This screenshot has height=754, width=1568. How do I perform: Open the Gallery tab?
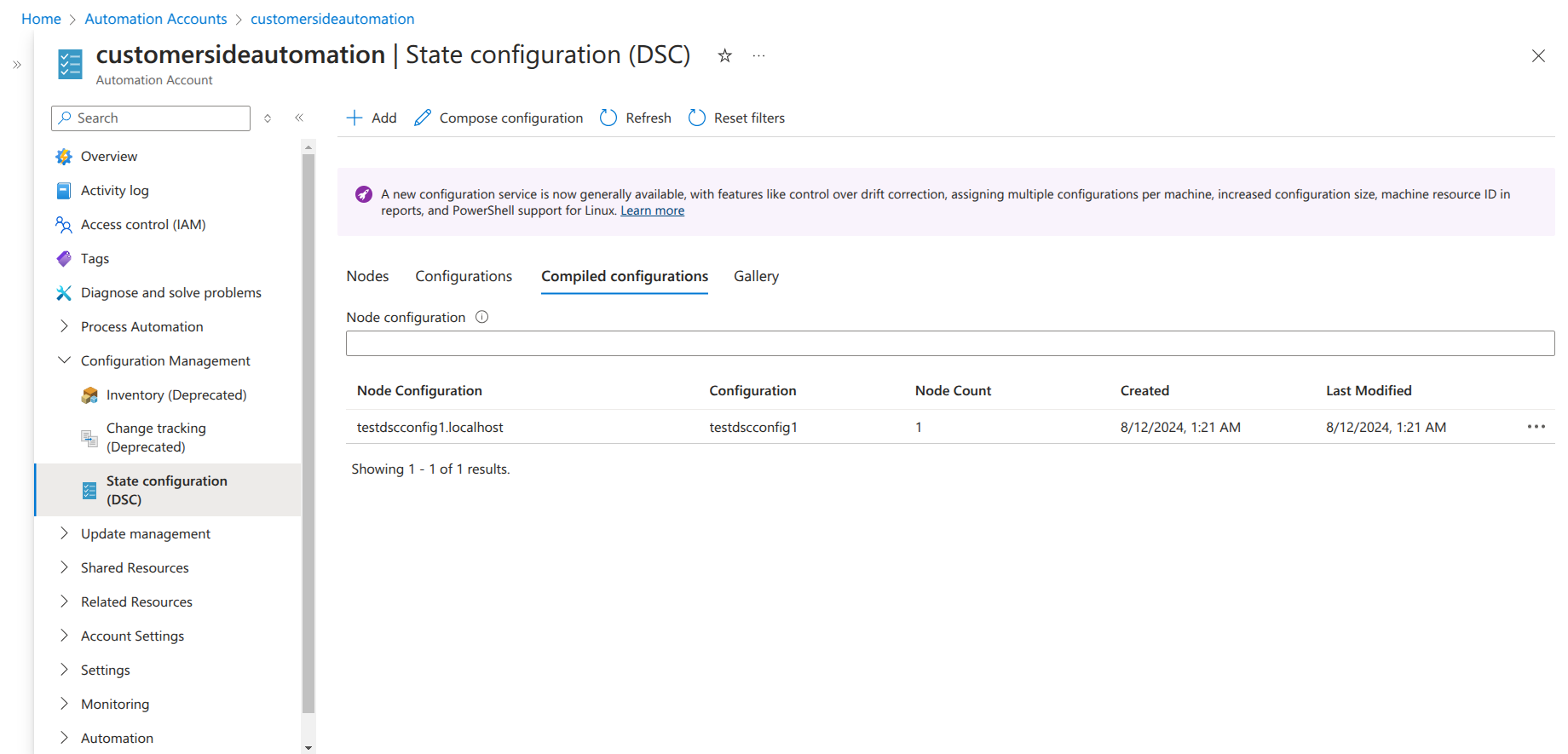pos(756,276)
